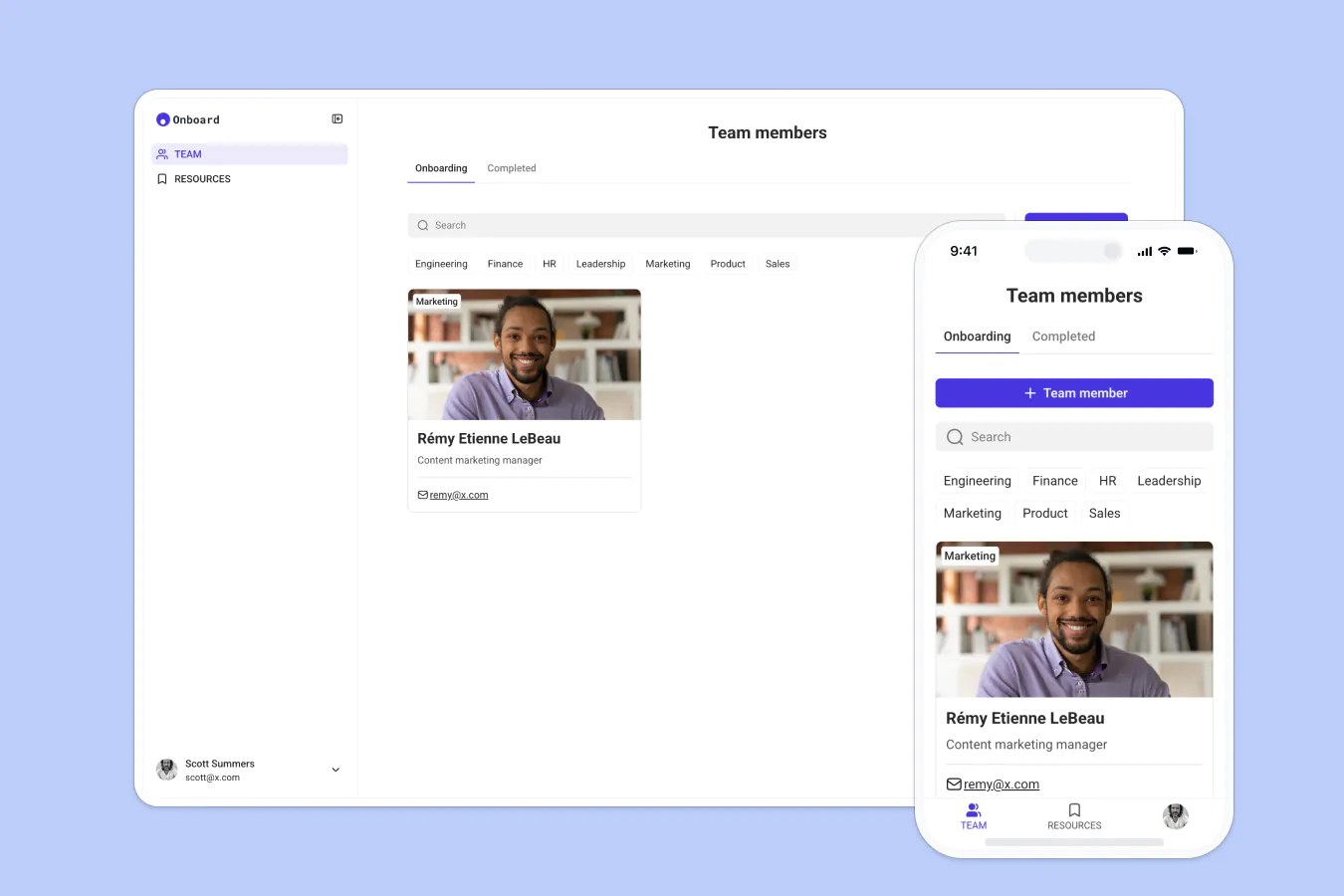This screenshot has width=1344, height=896.
Task: Open TEAM in the desktop sidebar
Action: tap(249, 154)
